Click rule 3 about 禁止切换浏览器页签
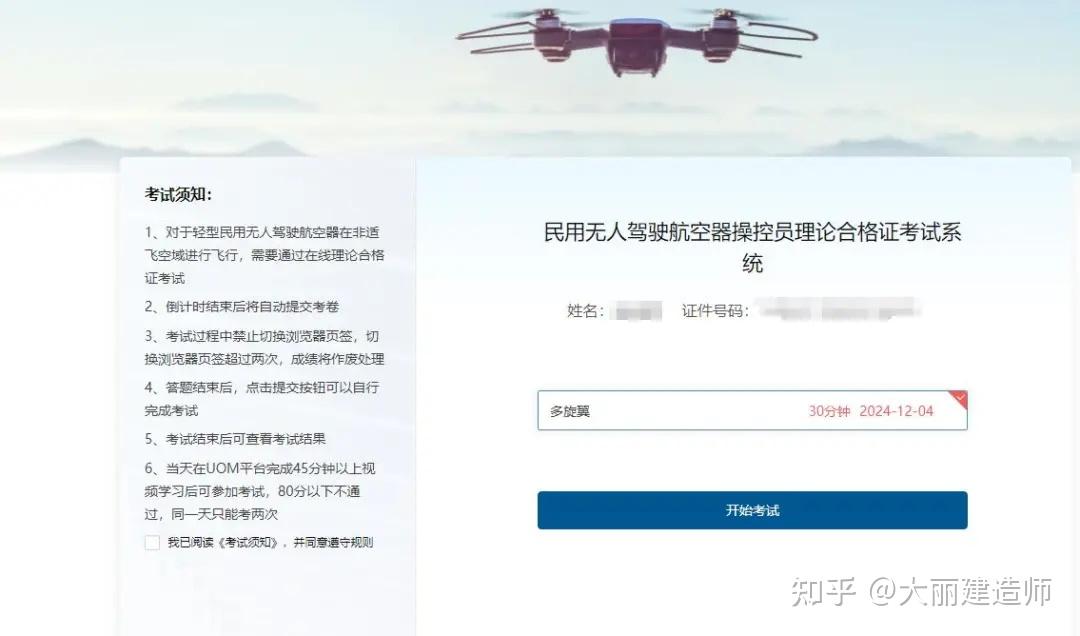 point(264,347)
